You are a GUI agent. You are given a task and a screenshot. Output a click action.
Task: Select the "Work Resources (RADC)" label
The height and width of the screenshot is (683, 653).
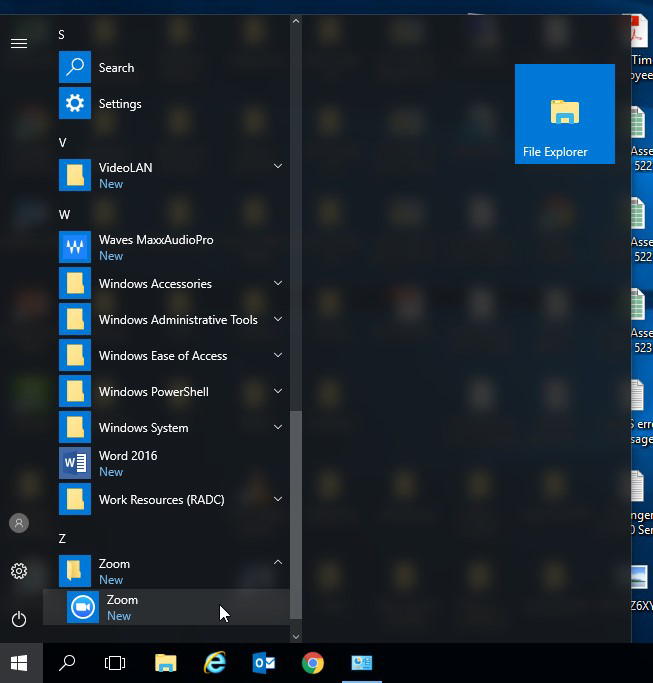162,500
